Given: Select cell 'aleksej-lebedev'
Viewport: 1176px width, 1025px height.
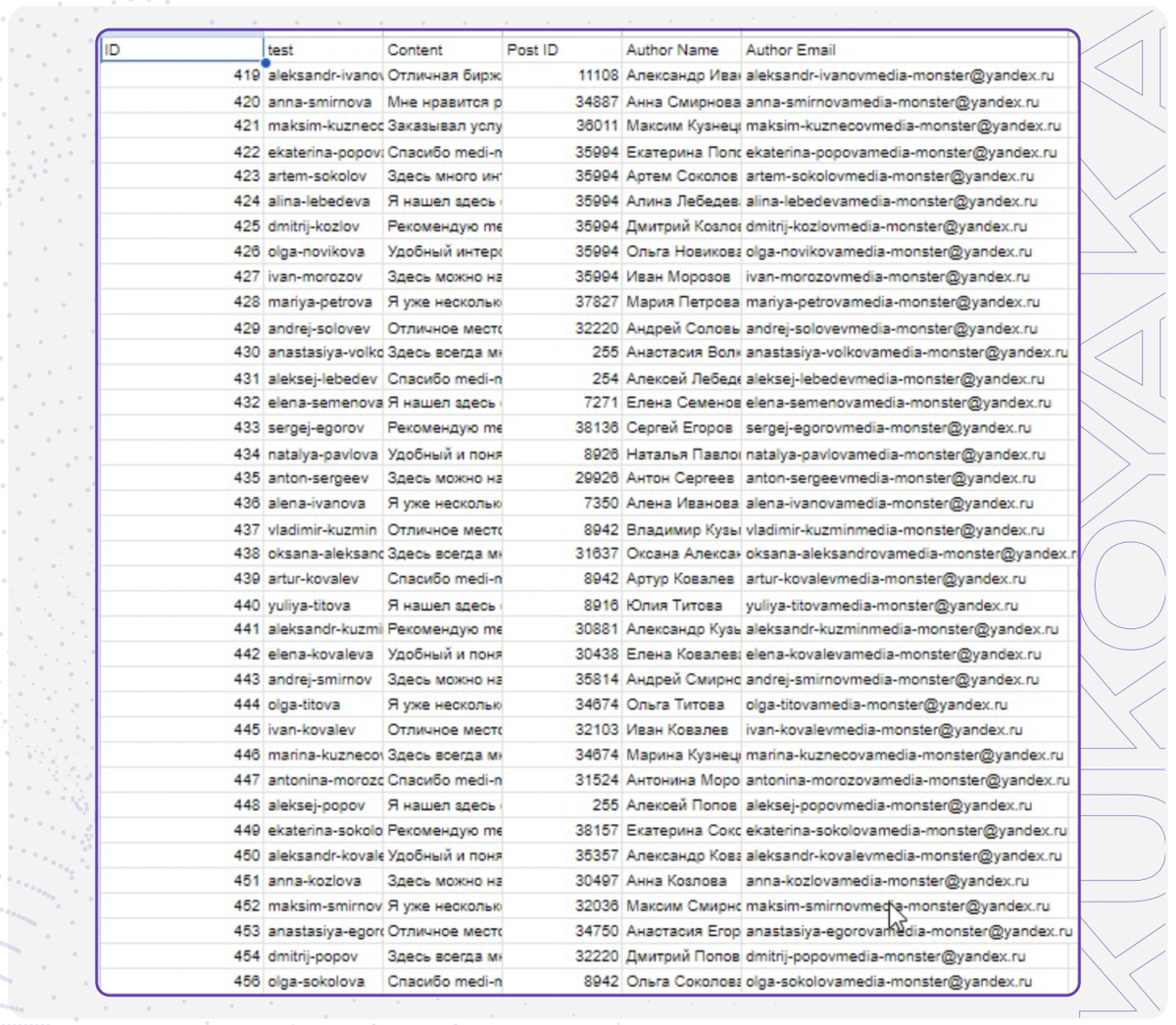Looking at the screenshot, I should (x=323, y=377).
